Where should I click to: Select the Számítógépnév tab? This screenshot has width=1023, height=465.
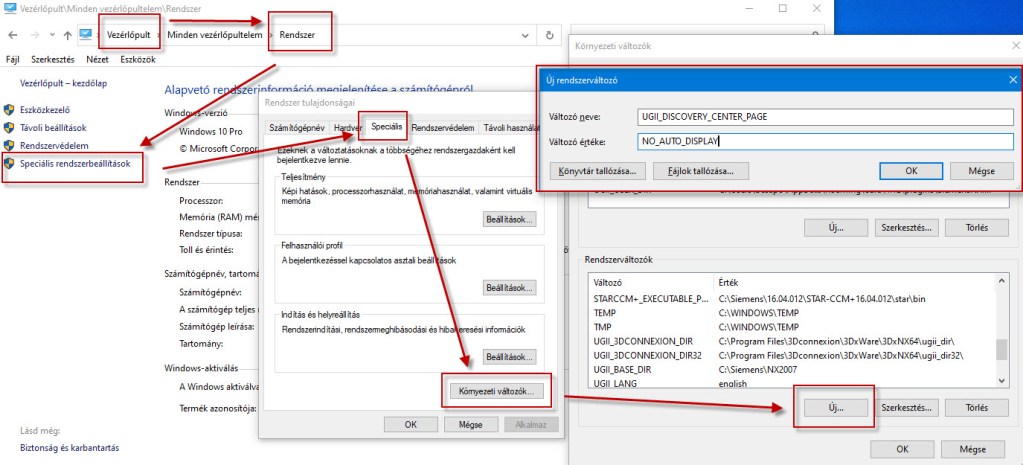[x=297, y=128]
